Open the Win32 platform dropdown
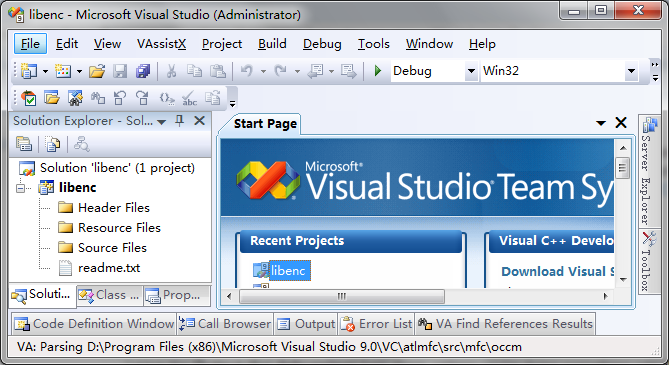669x365 pixels. point(631,71)
